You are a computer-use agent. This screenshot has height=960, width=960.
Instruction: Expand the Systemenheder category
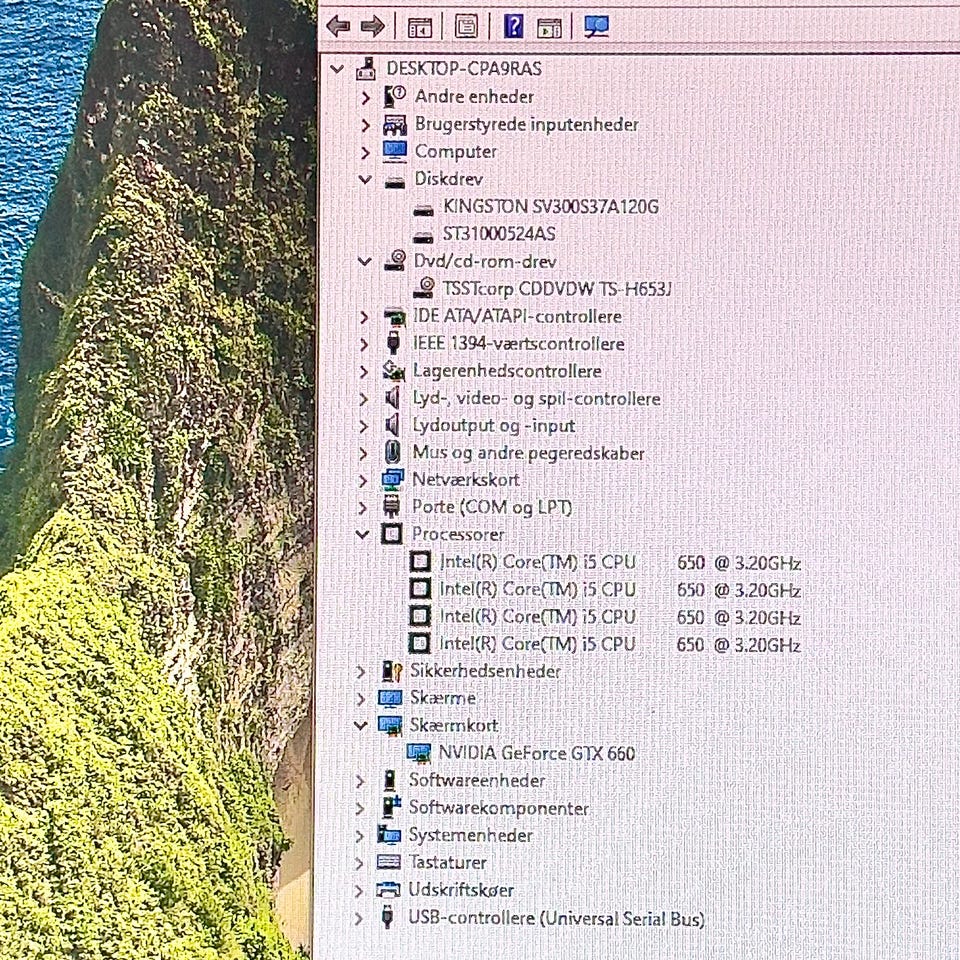click(360, 836)
